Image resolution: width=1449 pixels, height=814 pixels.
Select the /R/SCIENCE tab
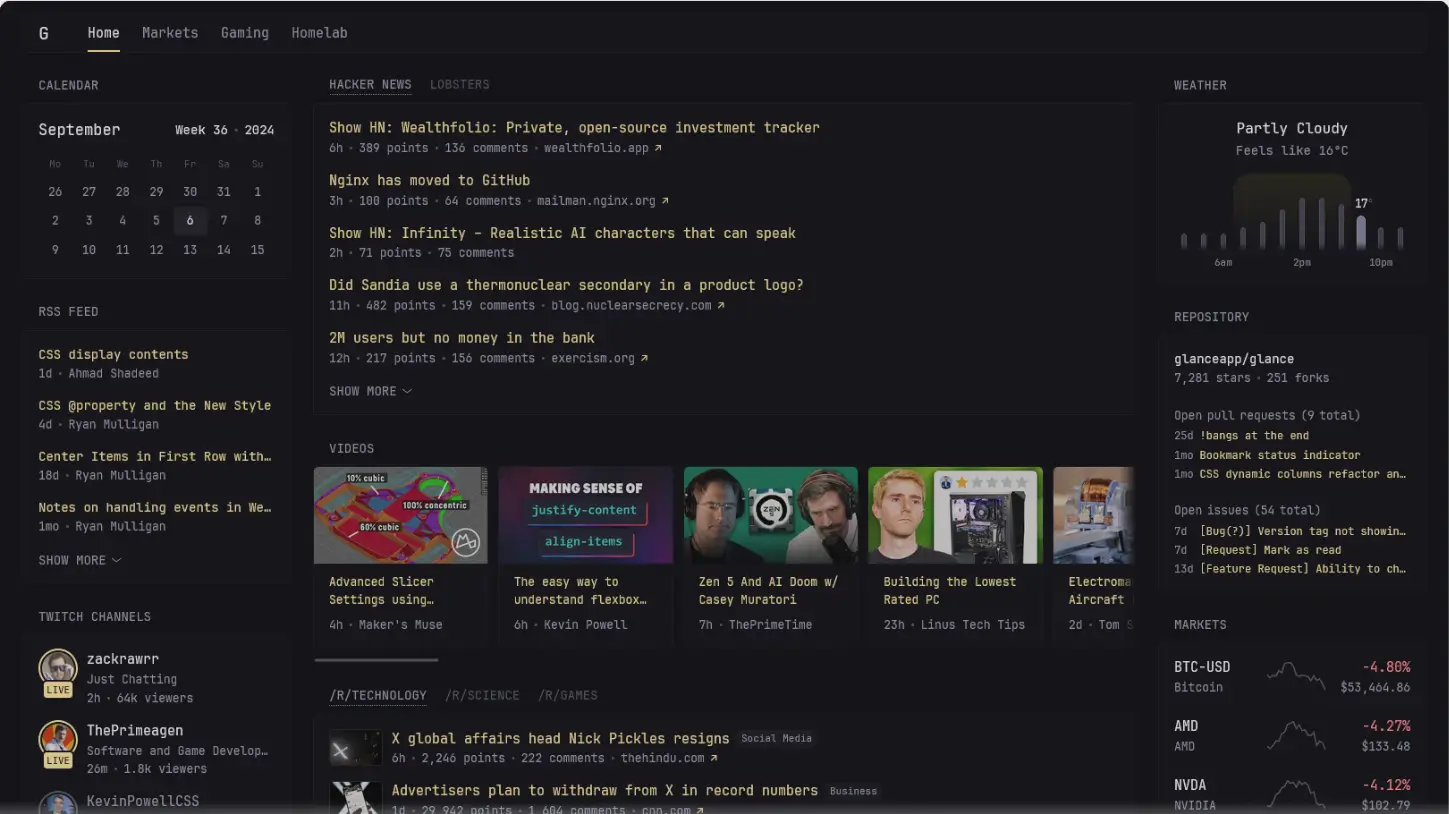point(482,695)
